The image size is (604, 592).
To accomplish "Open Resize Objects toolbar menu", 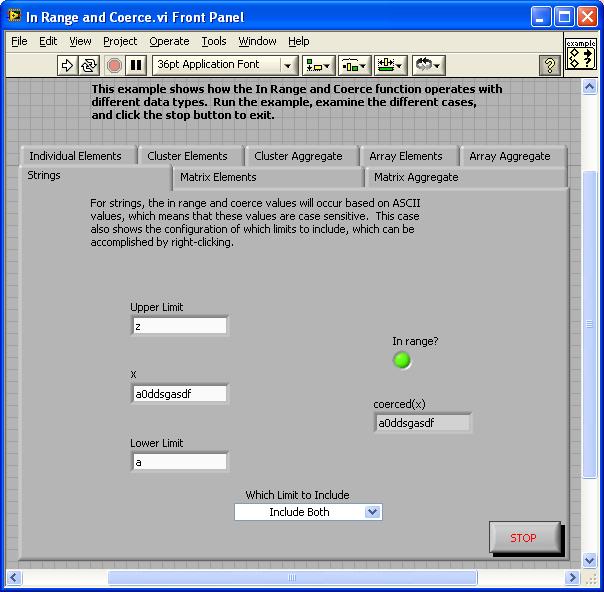I will point(390,65).
